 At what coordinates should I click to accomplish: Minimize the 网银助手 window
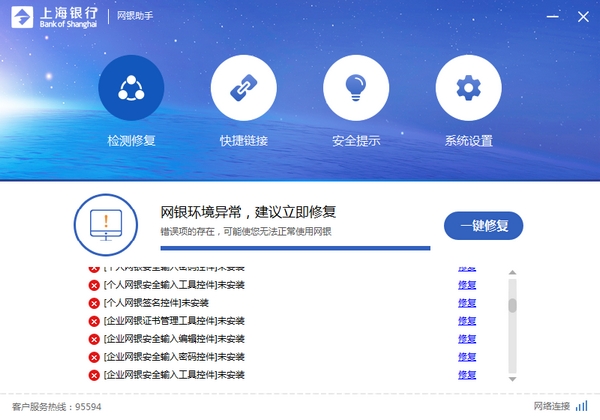pyautogui.click(x=553, y=16)
